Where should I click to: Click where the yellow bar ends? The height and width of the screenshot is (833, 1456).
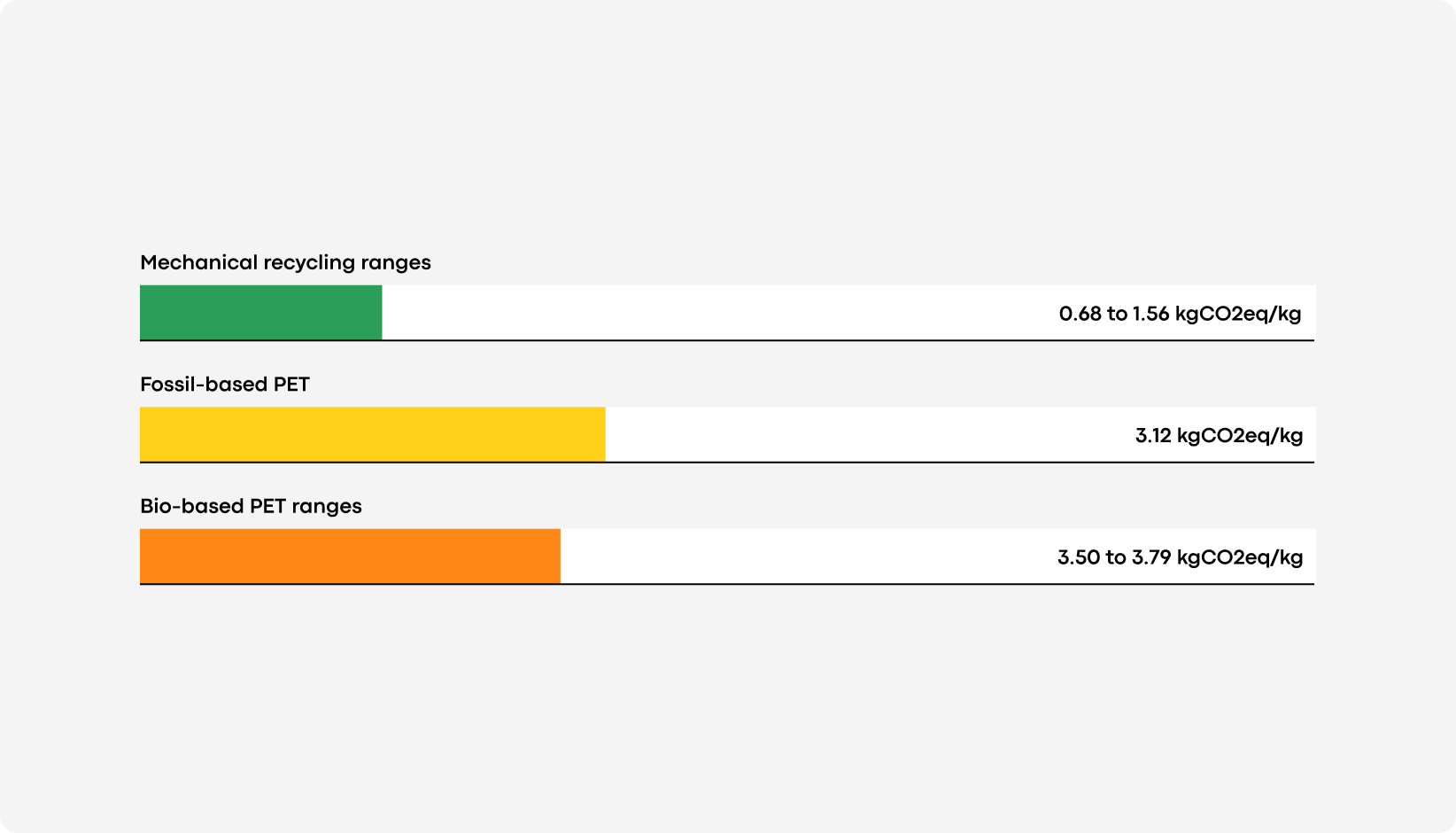tap(605, 434)
